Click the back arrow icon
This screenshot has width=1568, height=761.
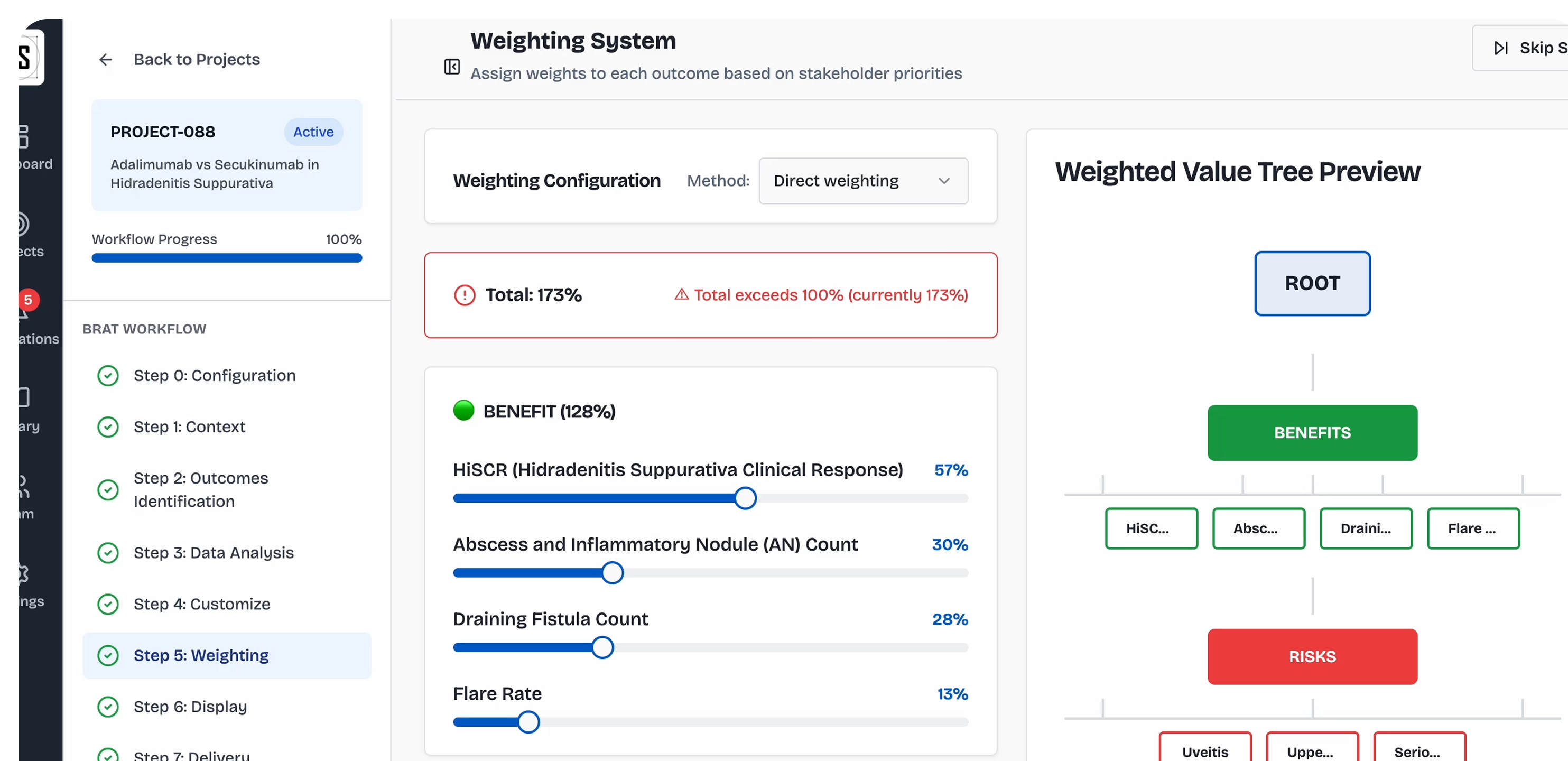click(x=105, y=60)
